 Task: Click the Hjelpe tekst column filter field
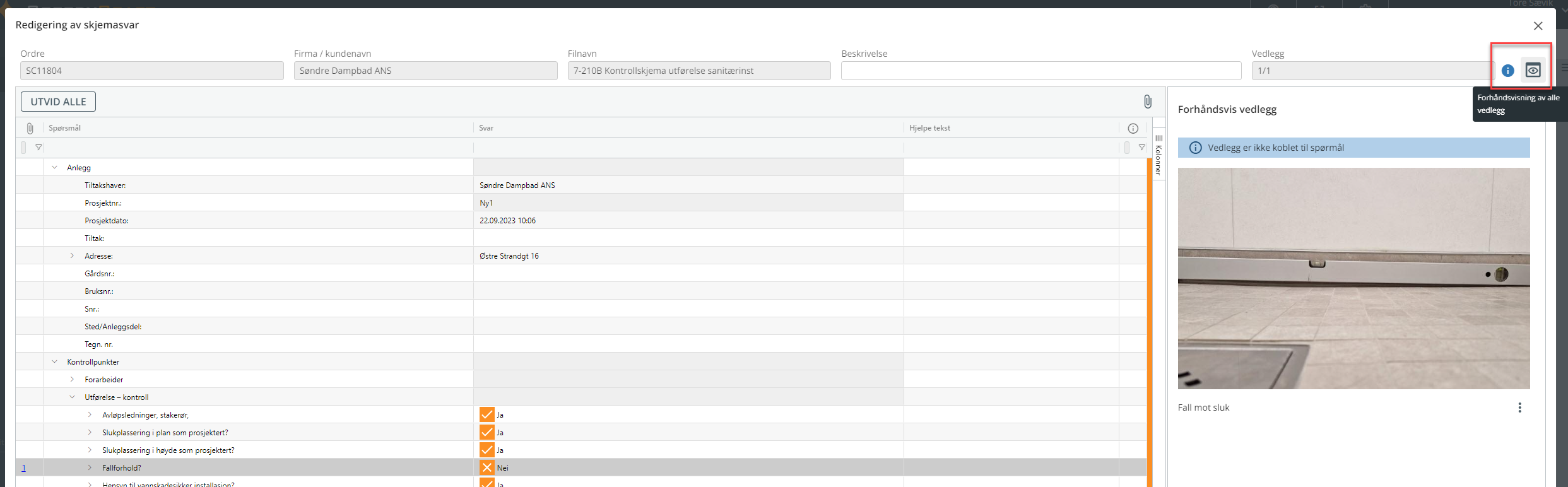click(x=1011, y=148)
